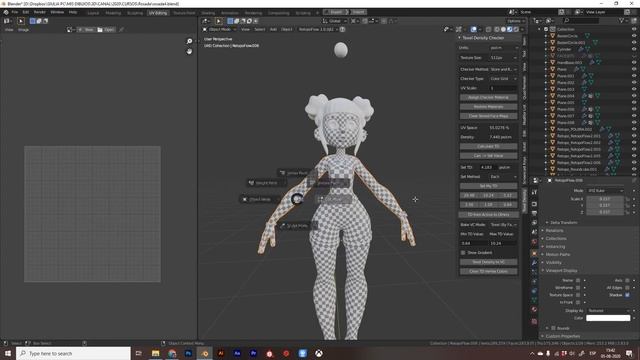Open File Explorer from the taskbar
The height and width of the screenshot is (360, 640).
click(156, 353)
